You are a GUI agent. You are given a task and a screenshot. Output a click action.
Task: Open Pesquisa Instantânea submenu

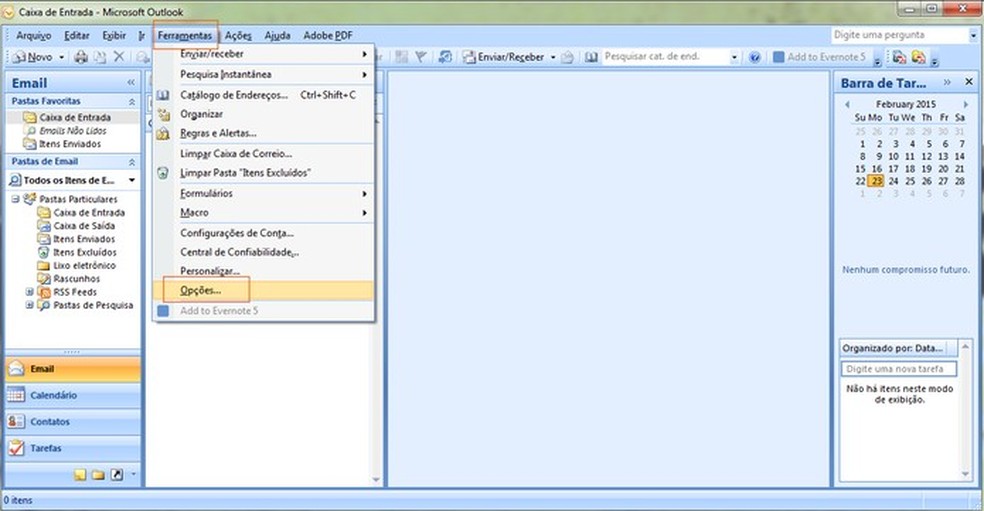(x=264, y=75)
